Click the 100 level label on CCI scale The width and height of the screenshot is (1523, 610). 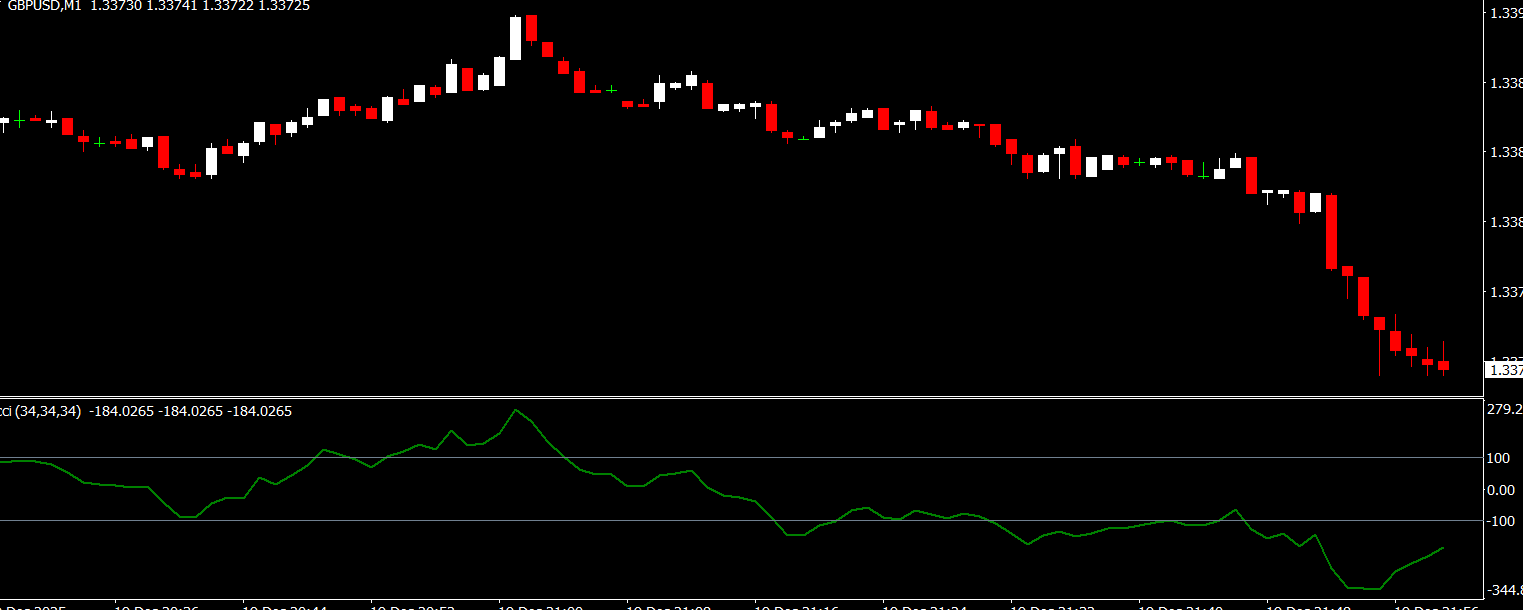coord(1500,458)
